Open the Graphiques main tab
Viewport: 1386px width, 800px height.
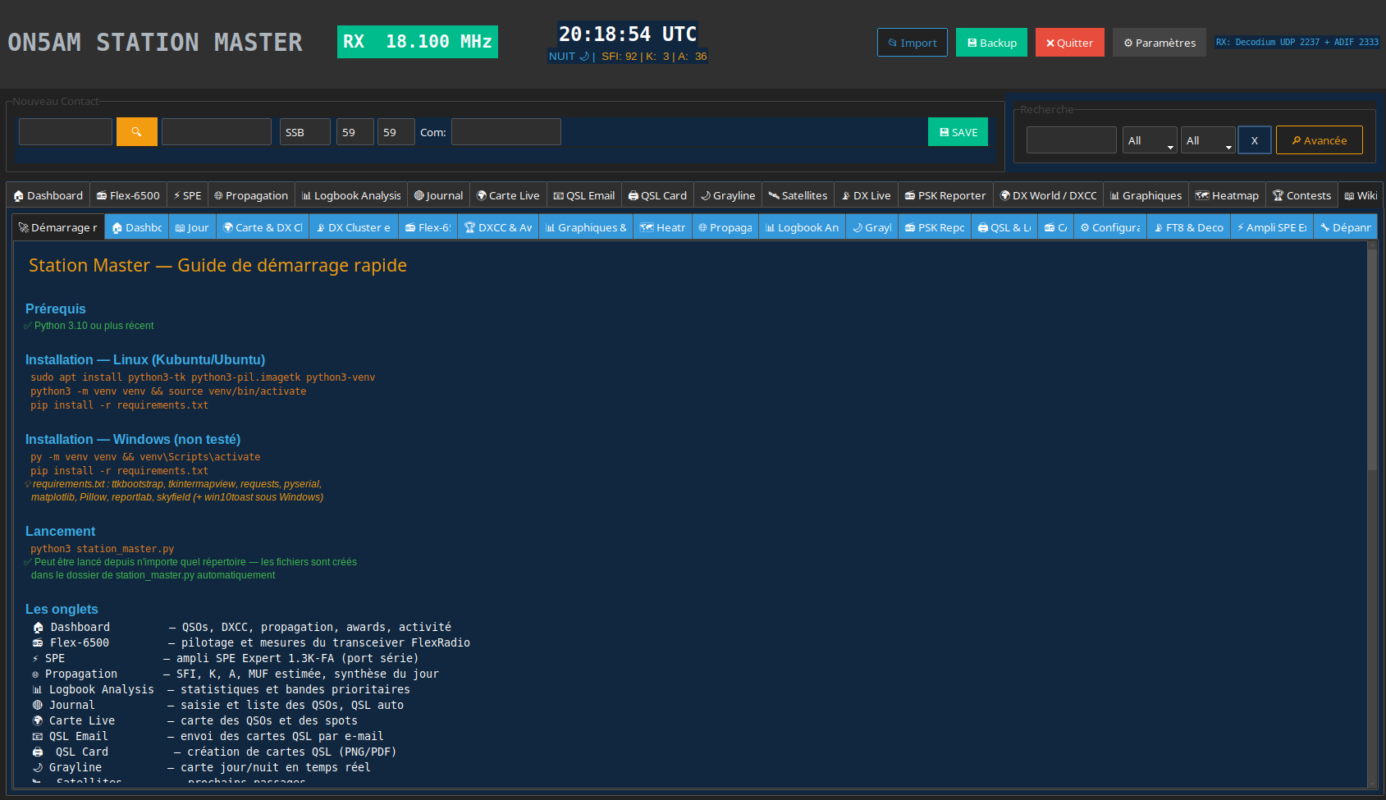pyautogui.click(x=1145, y=196)
